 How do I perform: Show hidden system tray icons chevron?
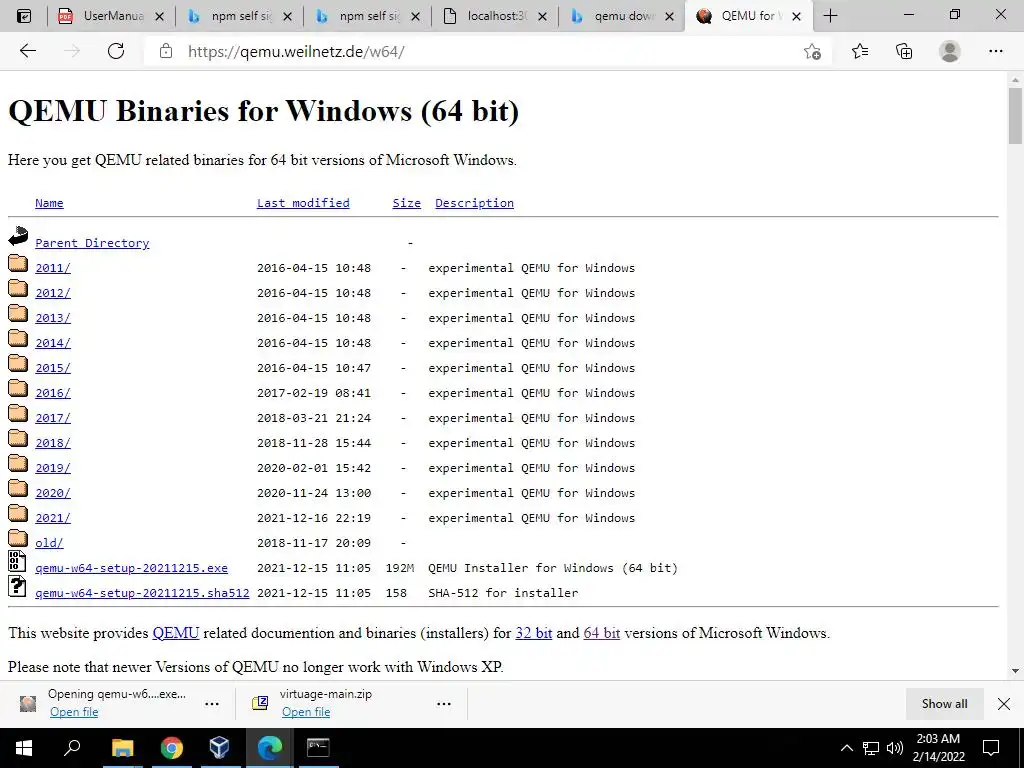(x=846, y=748)
